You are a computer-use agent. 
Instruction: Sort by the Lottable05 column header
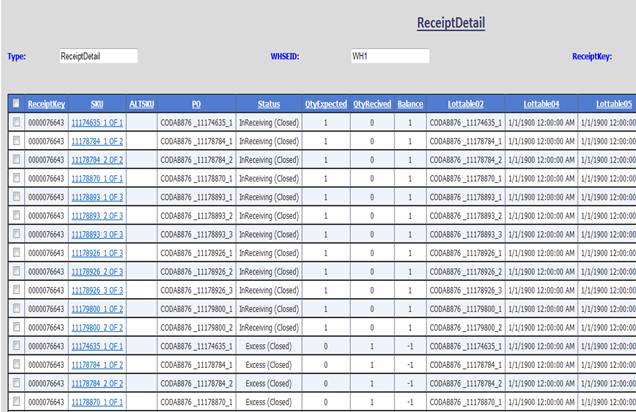614,105
